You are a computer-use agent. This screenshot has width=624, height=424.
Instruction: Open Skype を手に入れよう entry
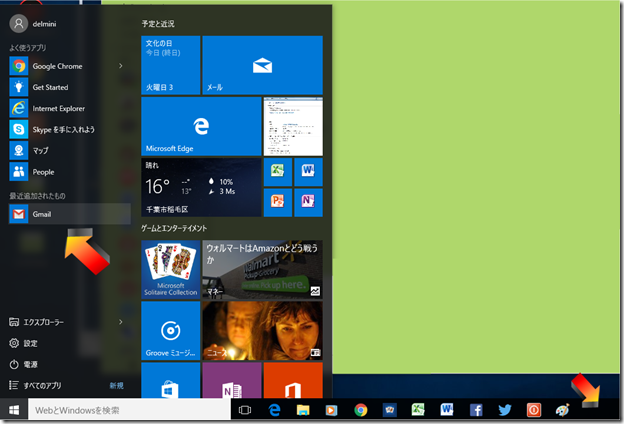[70, 129]
